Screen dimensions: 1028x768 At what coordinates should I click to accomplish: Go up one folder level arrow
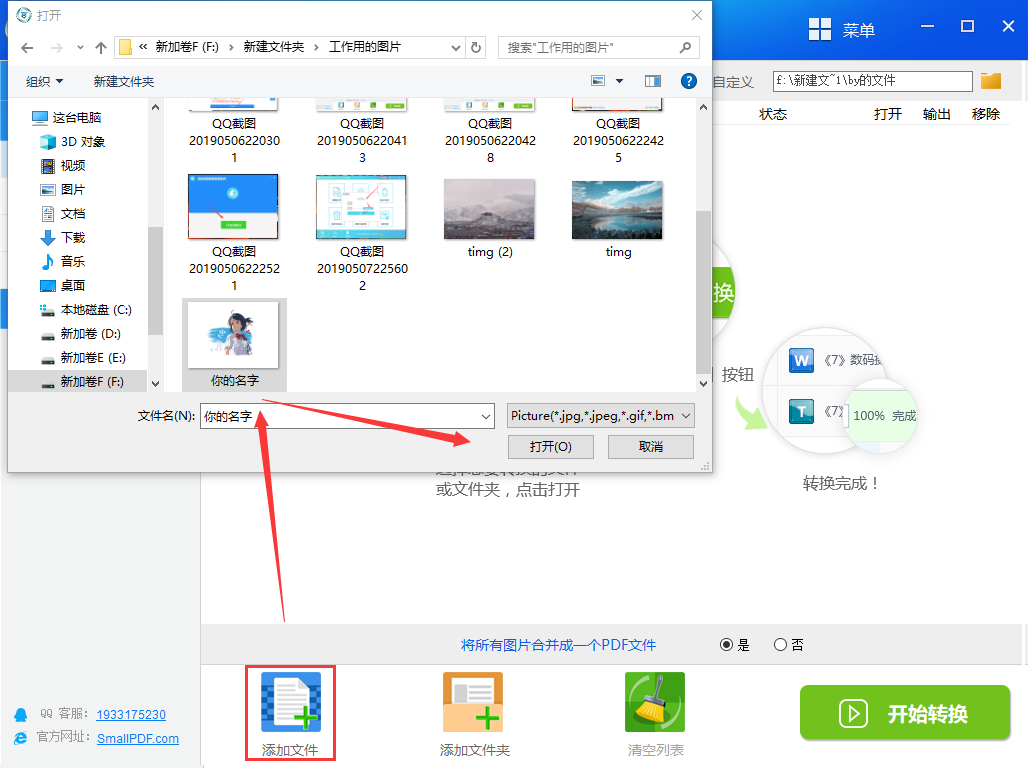pos(100,47)
